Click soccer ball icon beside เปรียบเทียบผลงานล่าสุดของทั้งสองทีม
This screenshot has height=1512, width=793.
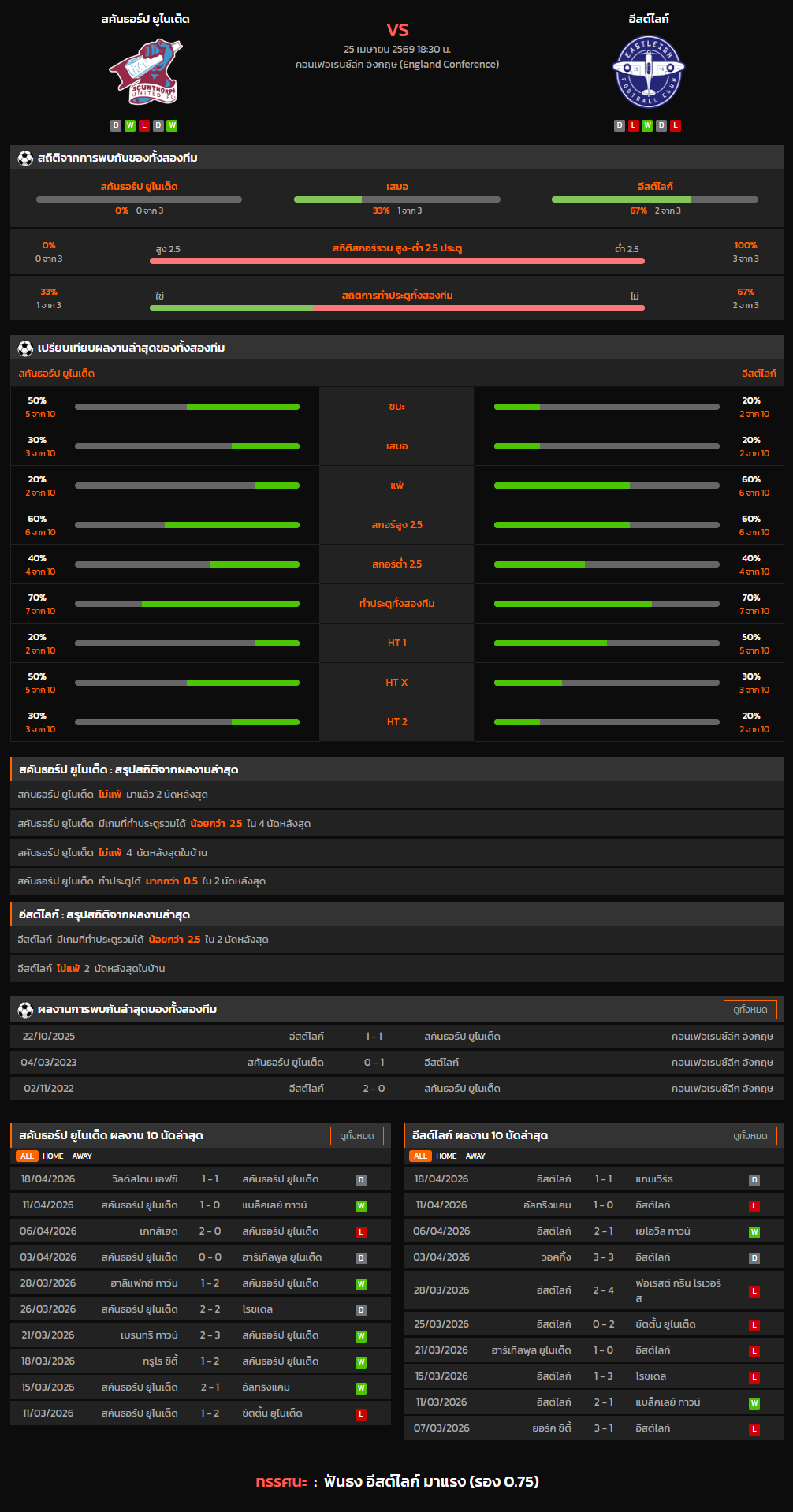25,348
